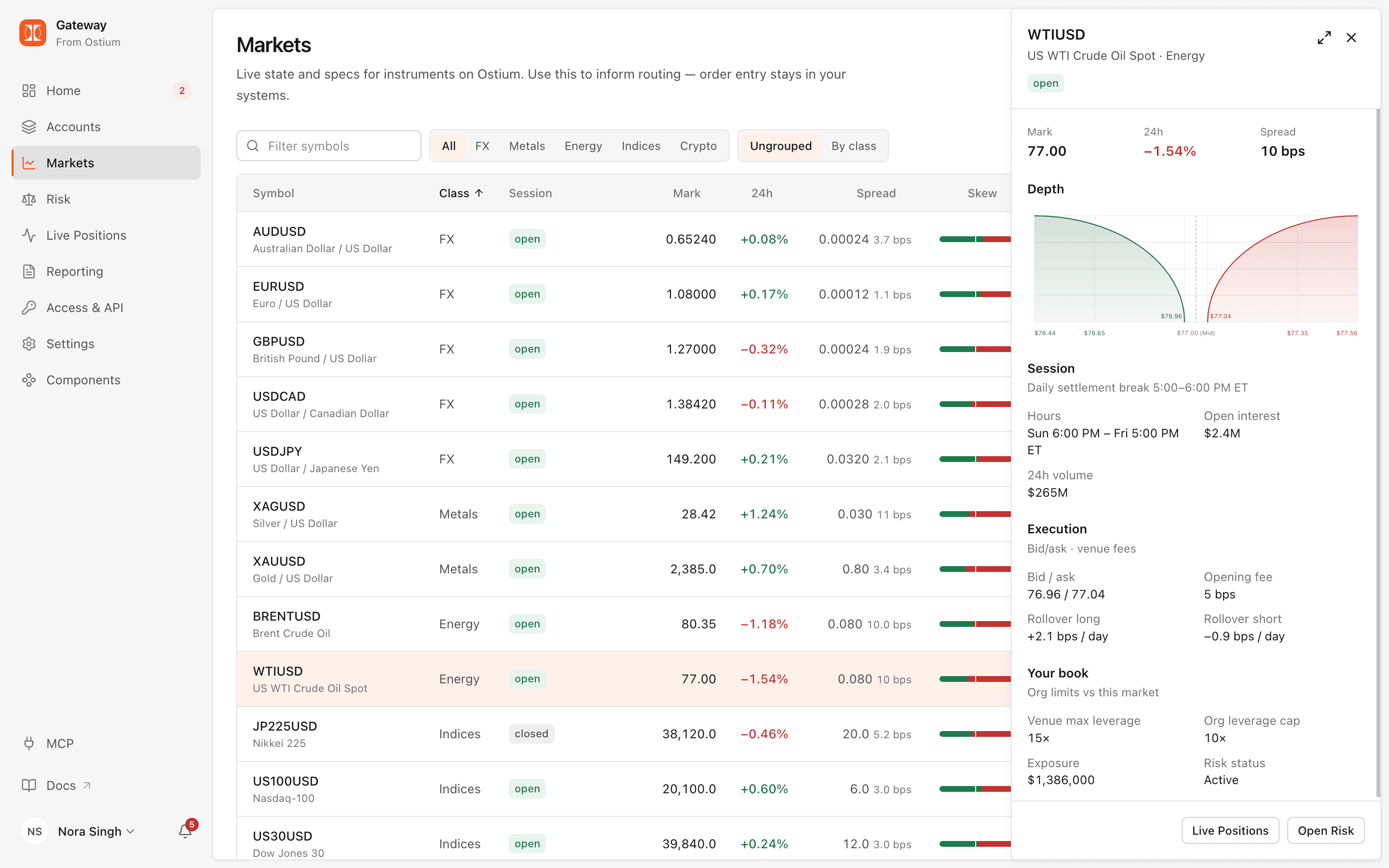
Task: Open Docs external link
Action: [106, 786]
